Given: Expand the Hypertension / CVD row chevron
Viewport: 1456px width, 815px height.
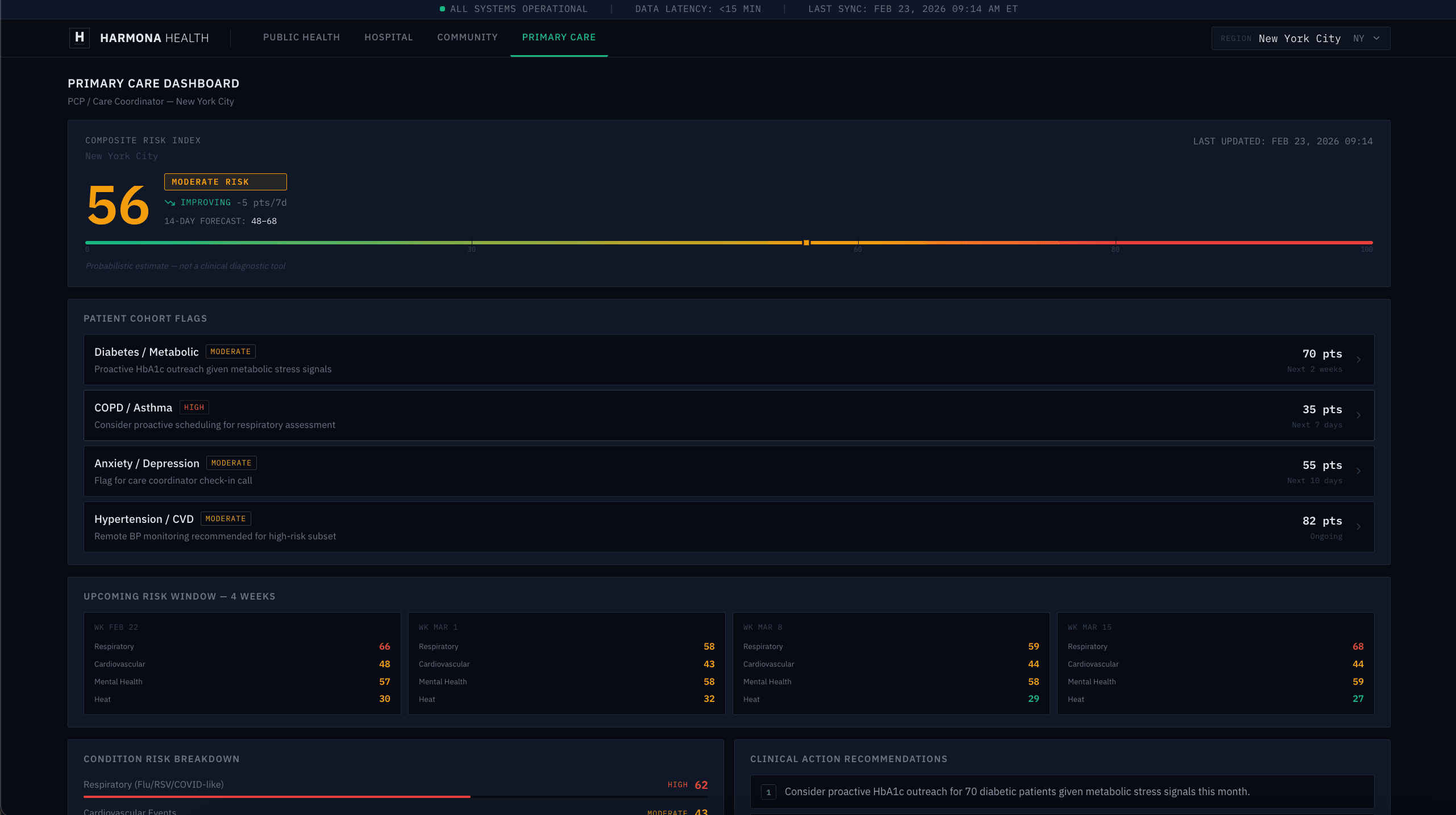Looking at the screenshot, I should [1358, 527].
